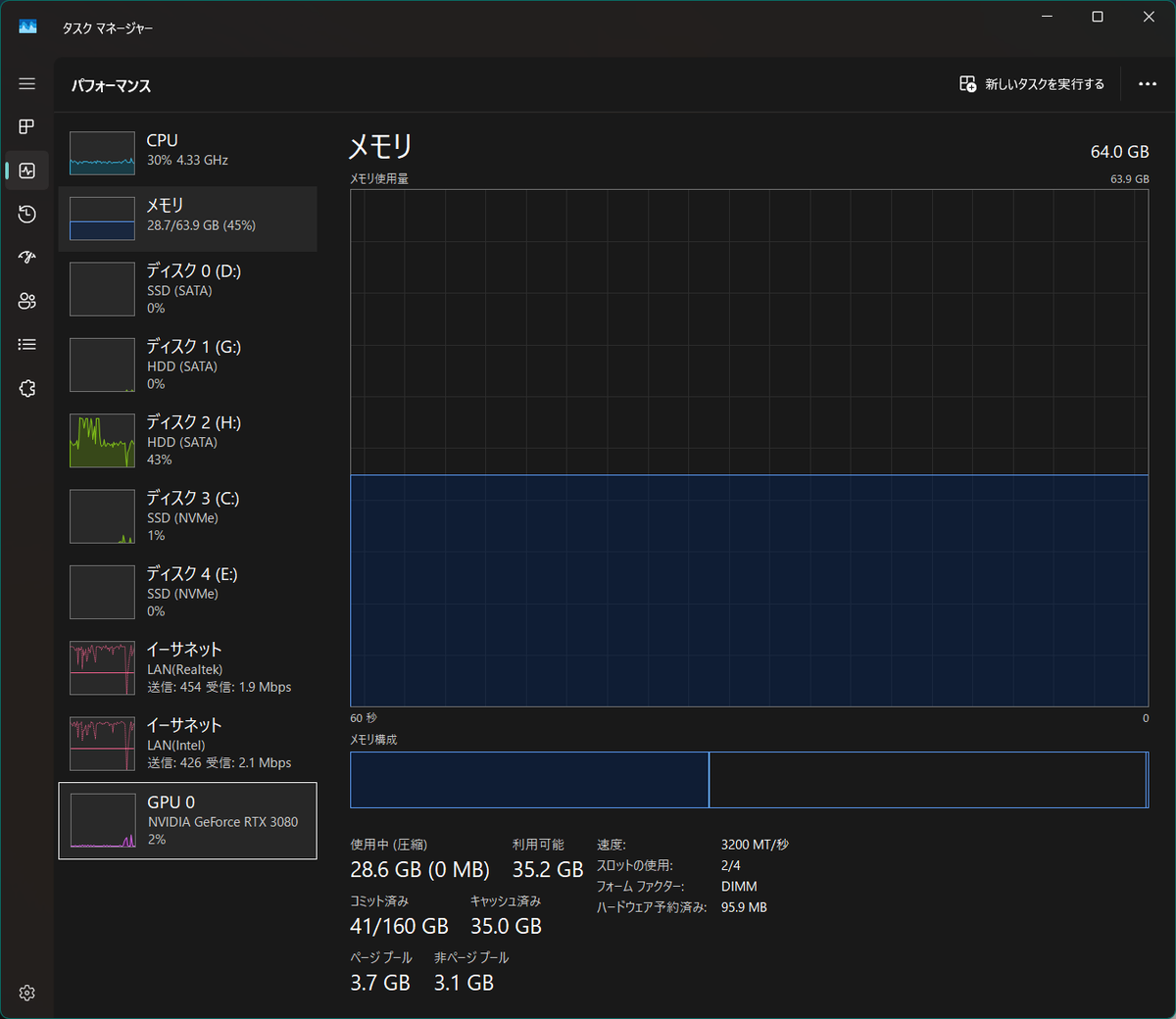1176x1019 pixels.
Task: Open the Processes page icon
Action: pyautogui.click(x=26, y=126)
